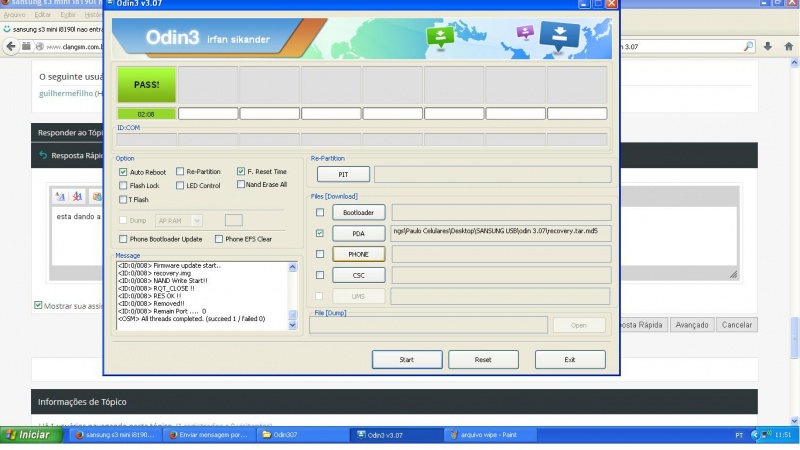Screen dimensions: 800x450
Task: Click the Bootloader file button
Action: pyautogui.click(x=359, y=212)
